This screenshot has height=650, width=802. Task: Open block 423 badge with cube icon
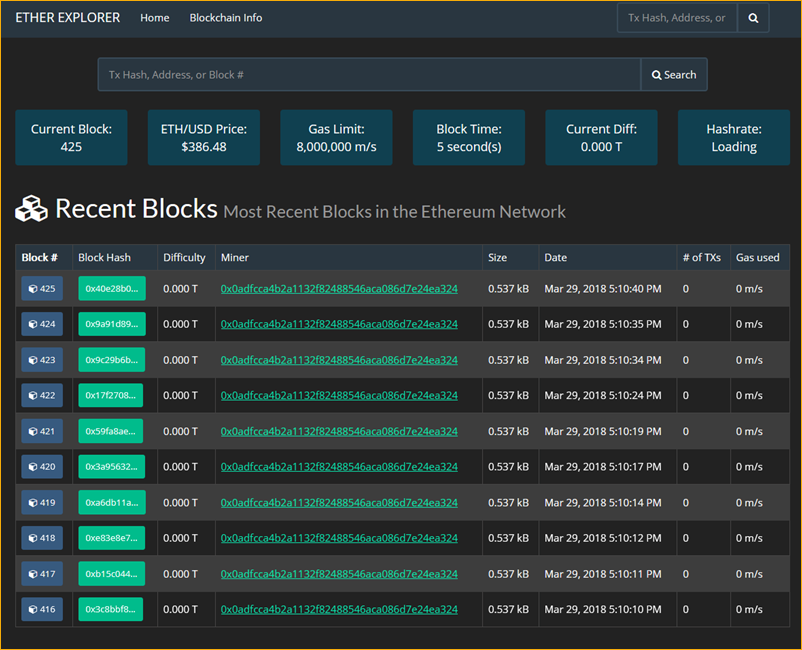[x=42, y=360]
